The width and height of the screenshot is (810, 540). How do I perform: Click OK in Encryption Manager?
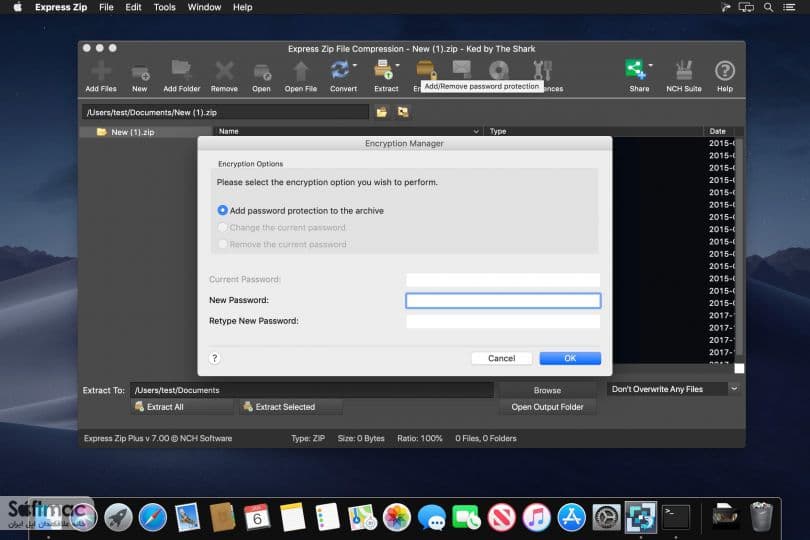click(x=570, y=358)
